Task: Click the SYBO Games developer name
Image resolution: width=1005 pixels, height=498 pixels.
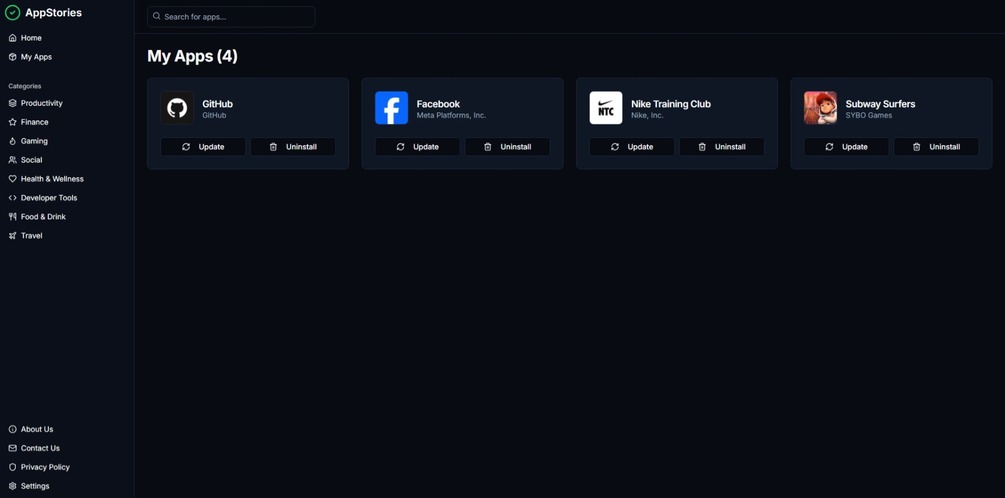Action: coord(868,115)
